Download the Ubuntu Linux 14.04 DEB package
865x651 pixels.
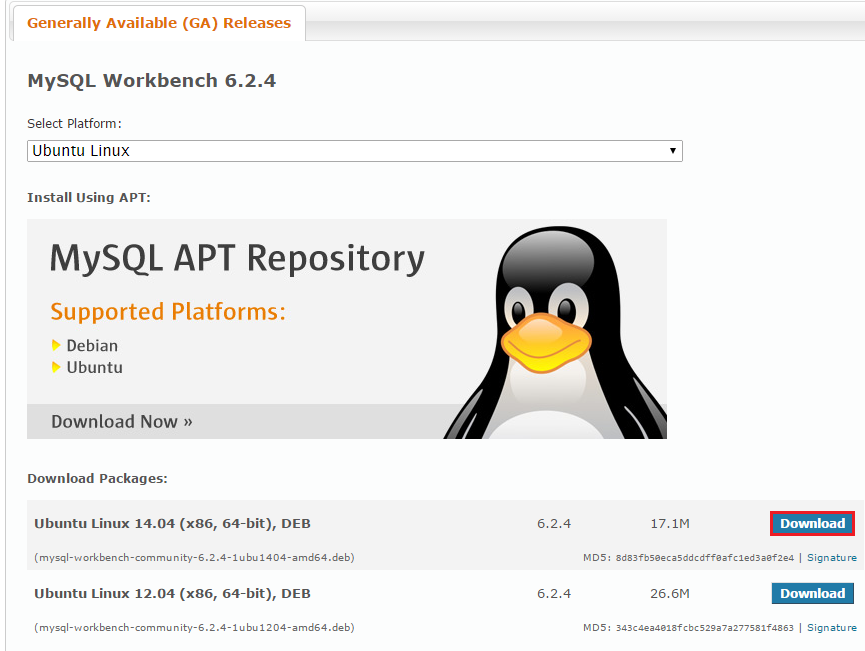811,523
